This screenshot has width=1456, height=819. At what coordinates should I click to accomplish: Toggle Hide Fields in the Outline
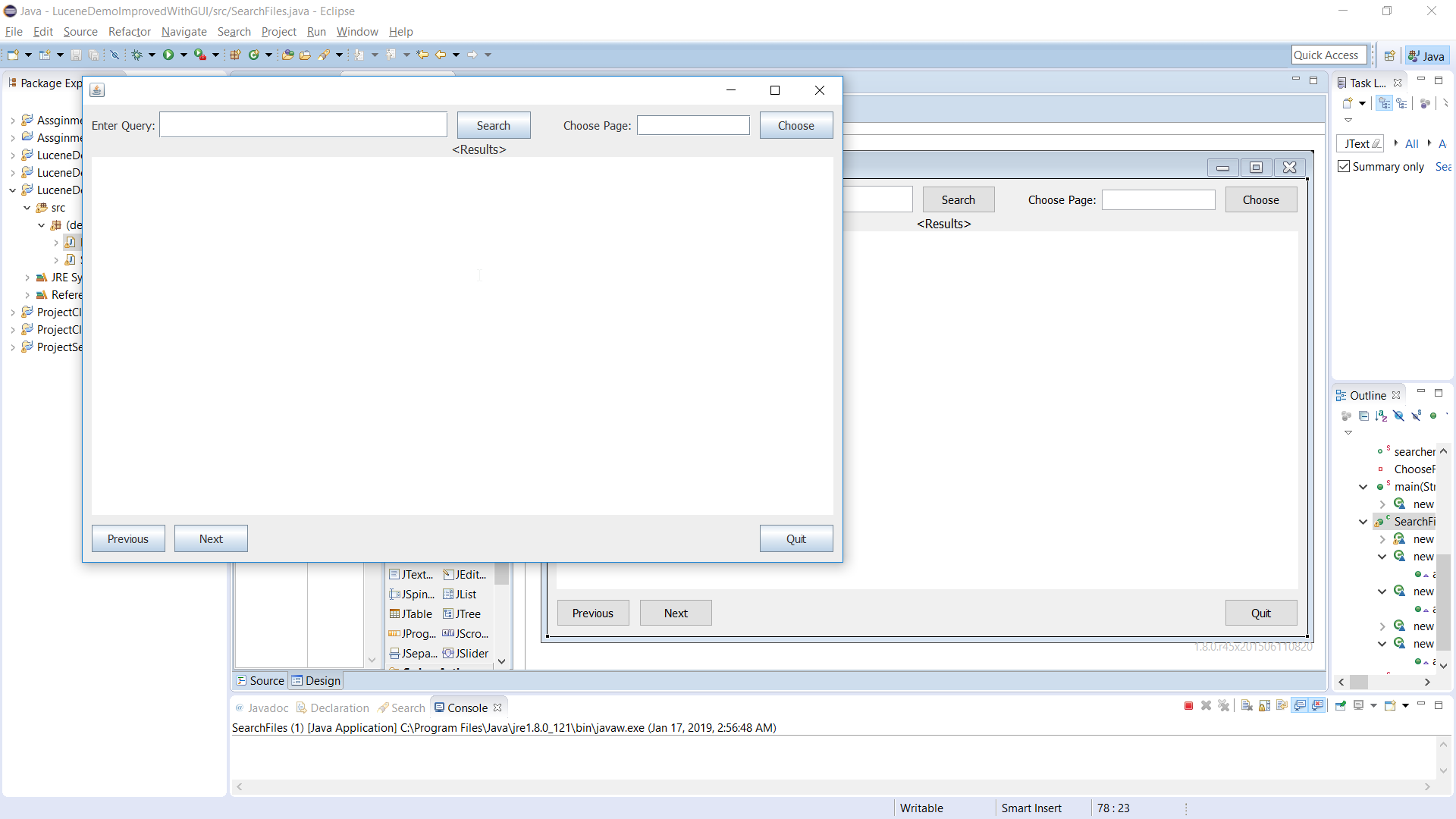[x=1398, y=416]
